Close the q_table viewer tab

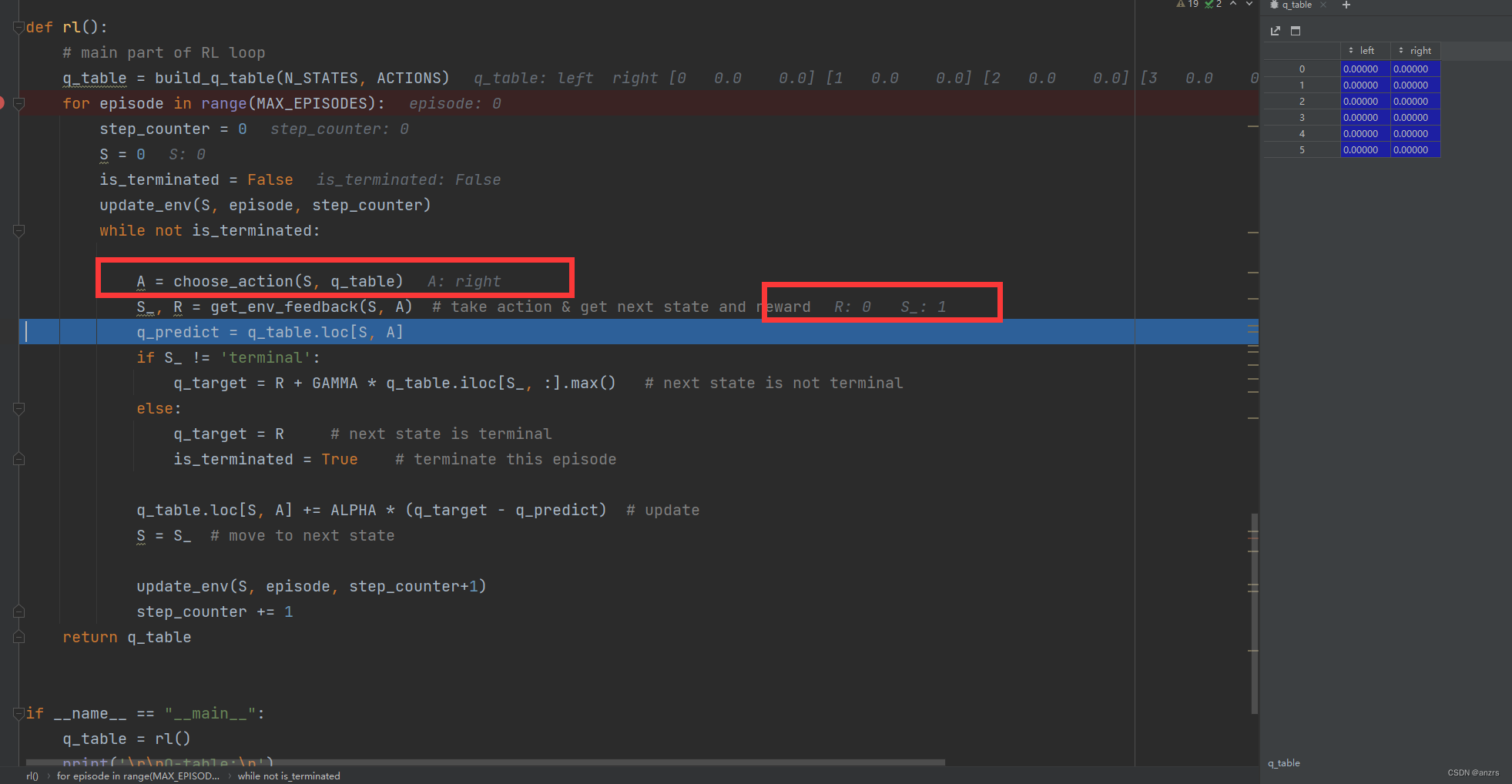[x=1323, y=5]
